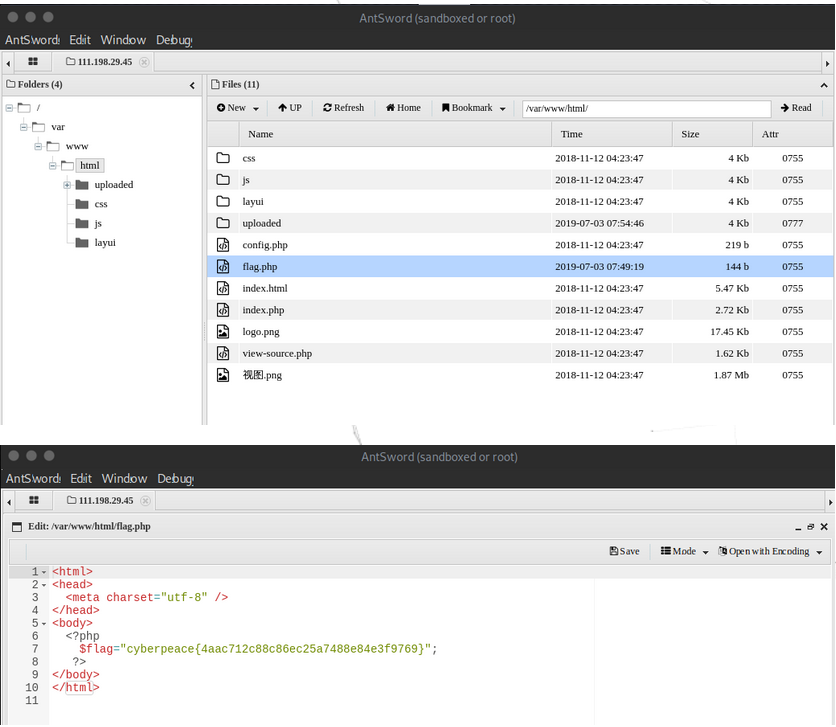Go up one directory with UP button
This screenshot has width=836, height=727.
290,108
